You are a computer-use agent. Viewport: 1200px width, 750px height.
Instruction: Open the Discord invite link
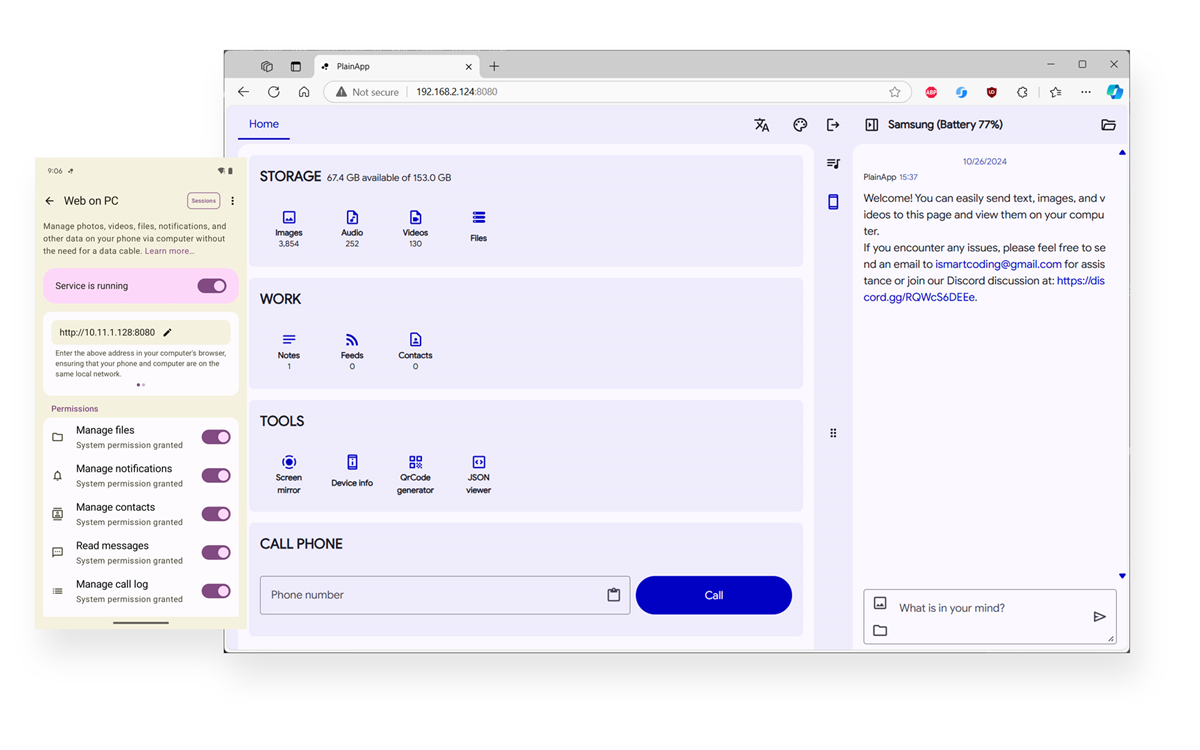pyautogui.click(x=984, y=289)
